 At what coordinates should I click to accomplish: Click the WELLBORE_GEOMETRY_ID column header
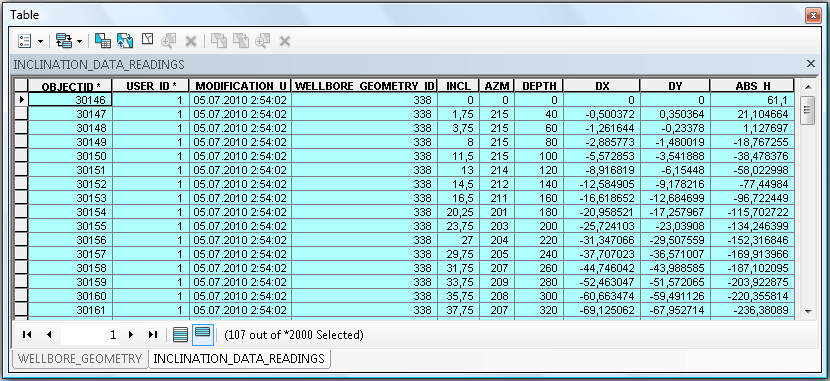click(364, 86)
